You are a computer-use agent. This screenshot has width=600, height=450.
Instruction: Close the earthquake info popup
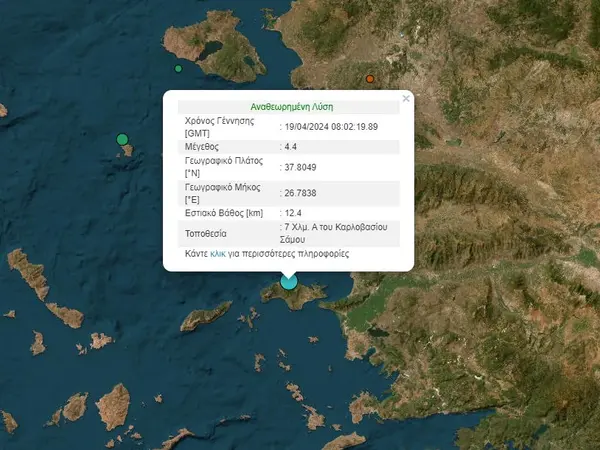pyautogui.click(x=405, y=99)
